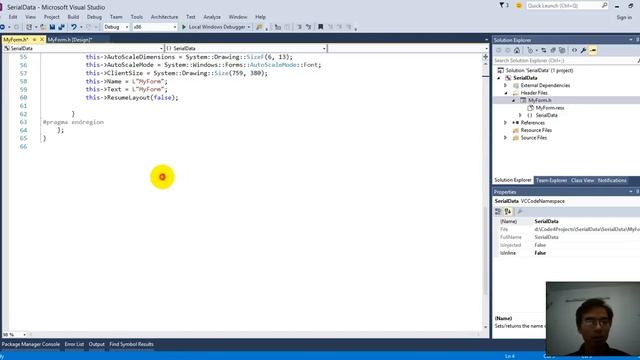Open the Output tab
This screenshot has height=360, width=640.
click(x=97, y=344)
